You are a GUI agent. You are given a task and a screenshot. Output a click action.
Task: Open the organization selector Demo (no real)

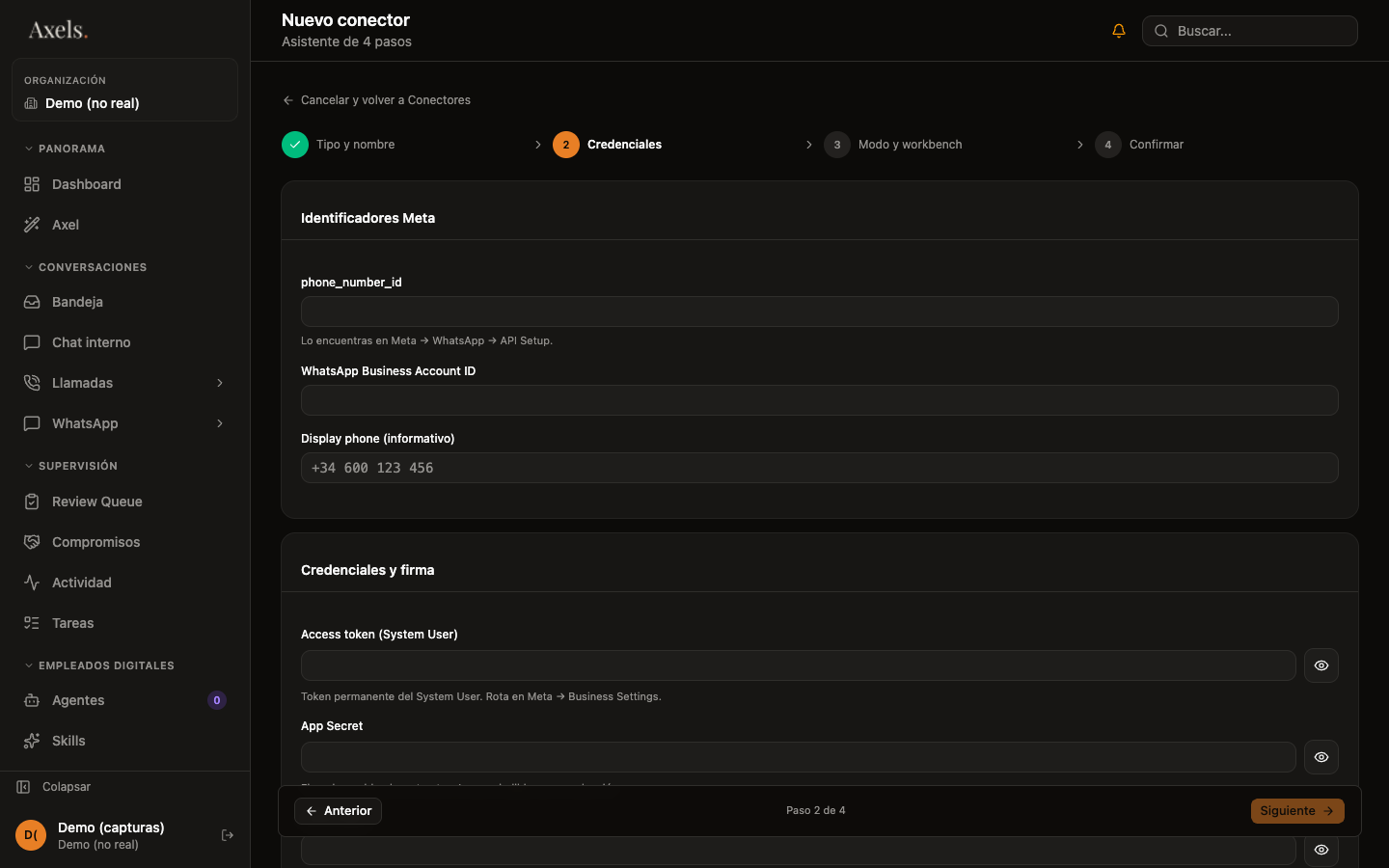point(124,91)
